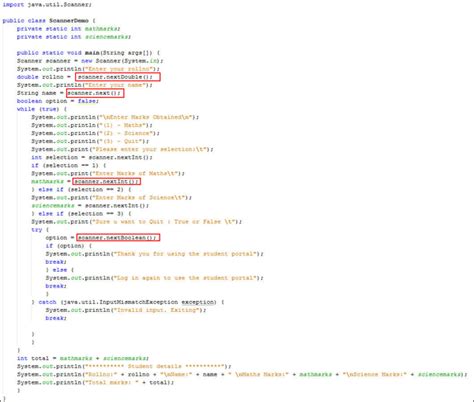474x402 pixels.
Task: Click the mathmarks field declaration
Action: [x=68, y=29]
